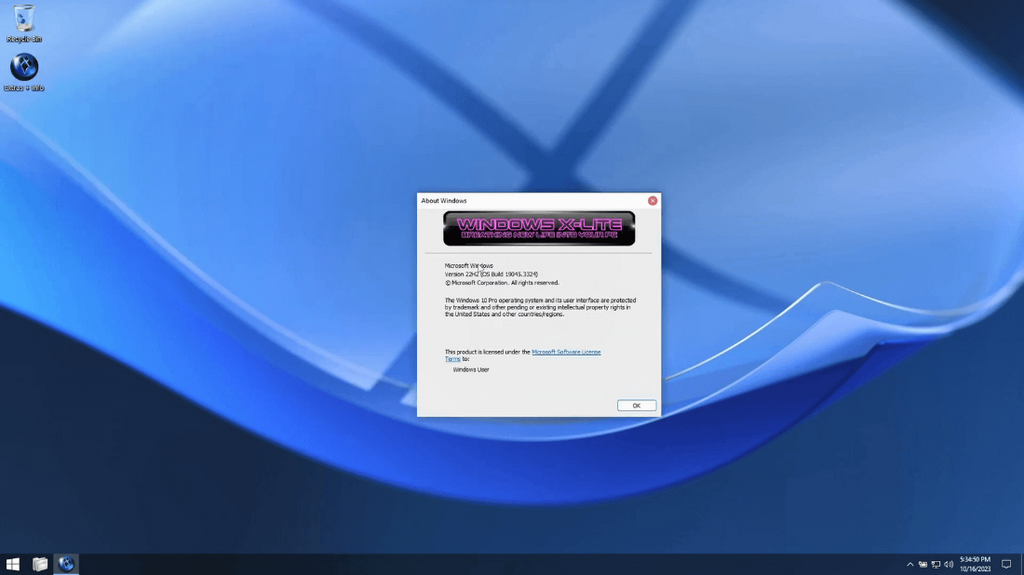Screen dimensions: 1024x575
Task: Launch File Explorer from the taskbar
Action: point(40,564)
